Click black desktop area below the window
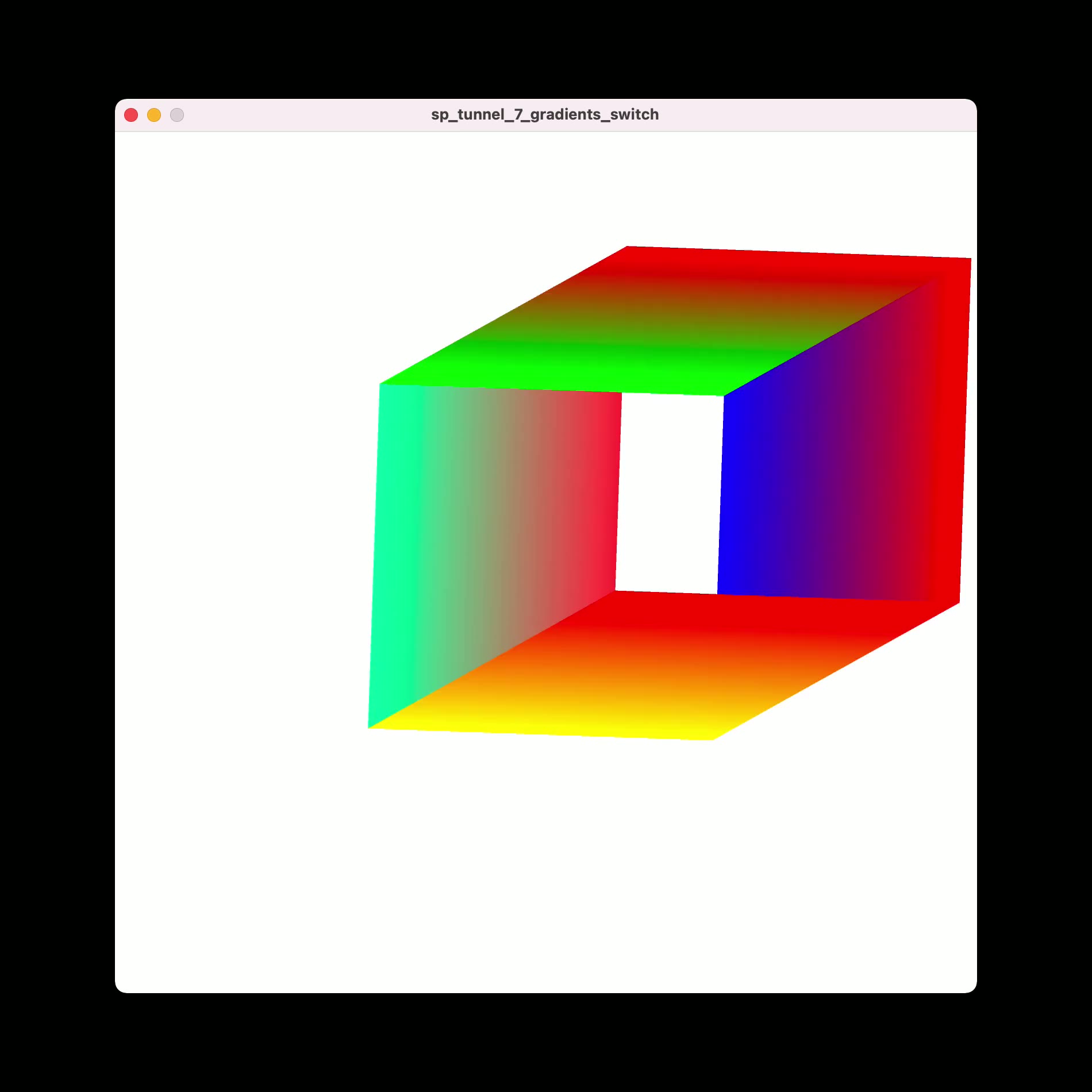Image resolution: width=1092 pixels, height=1092 pixels. point(546,1046)
